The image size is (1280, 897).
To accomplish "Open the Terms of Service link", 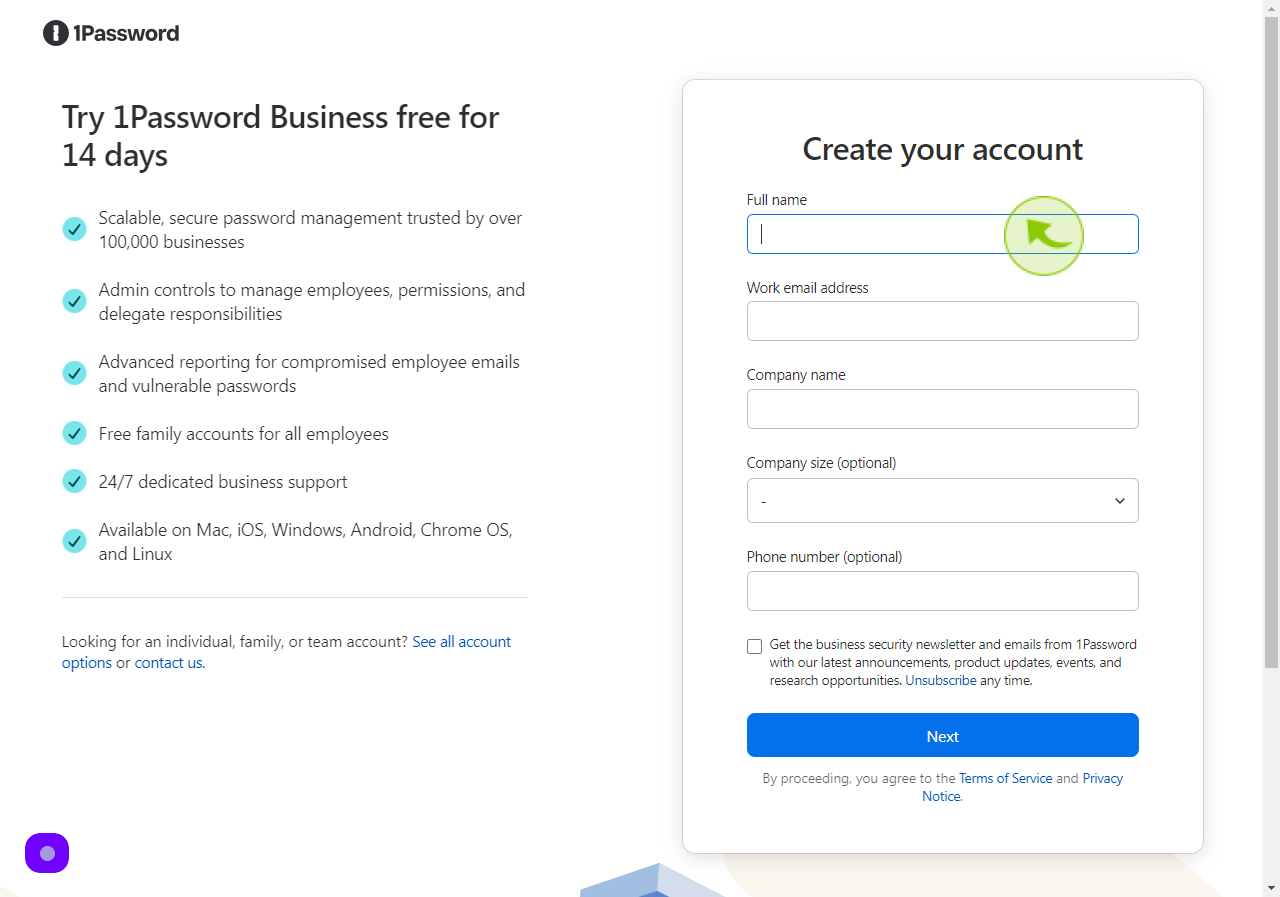I will point(1005,779).
